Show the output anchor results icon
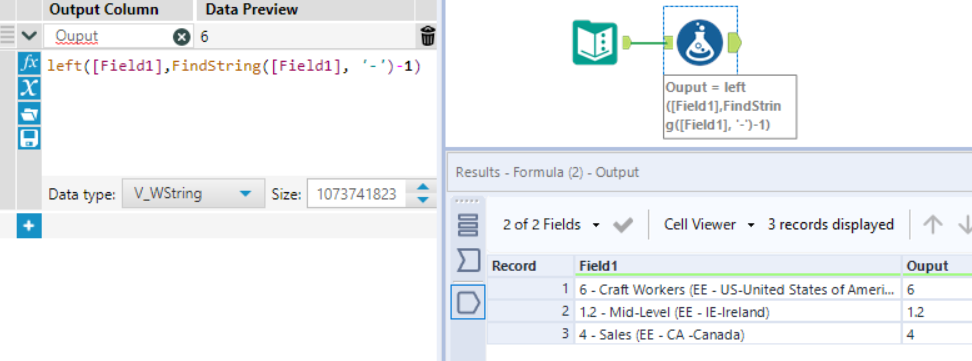 tap(467, 302)
